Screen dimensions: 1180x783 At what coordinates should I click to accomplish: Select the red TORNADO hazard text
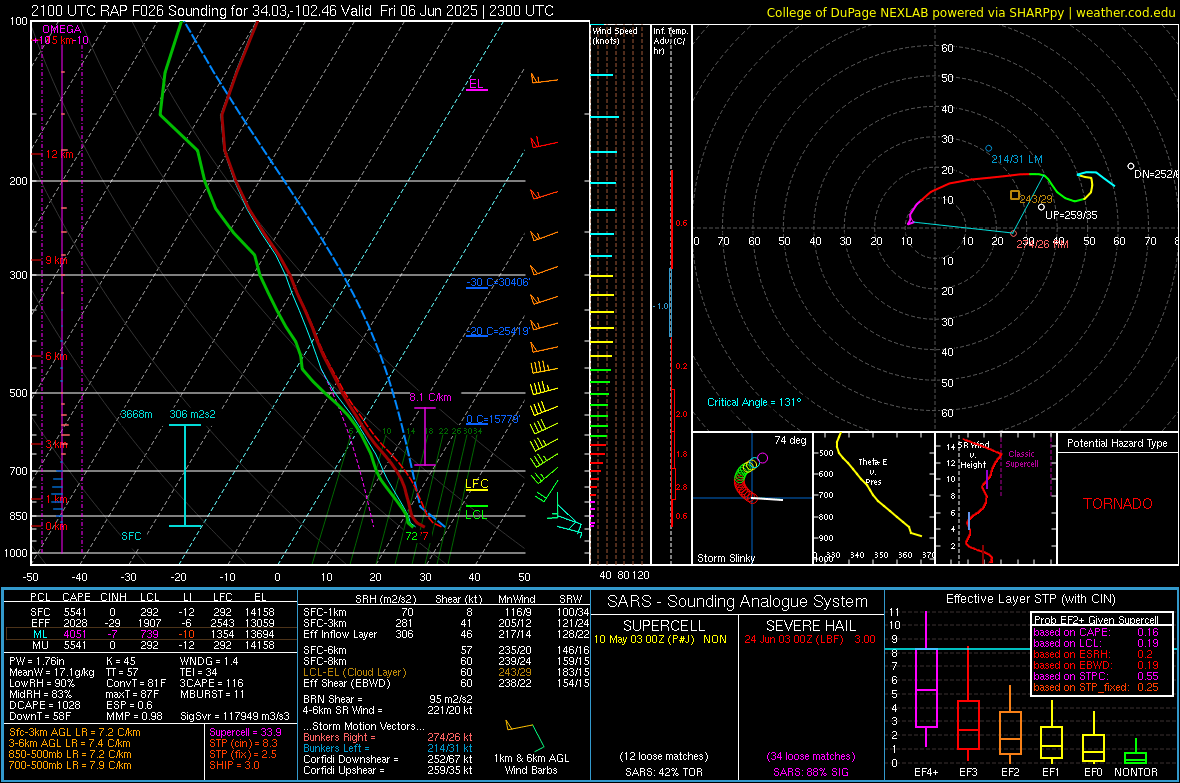1118,504
